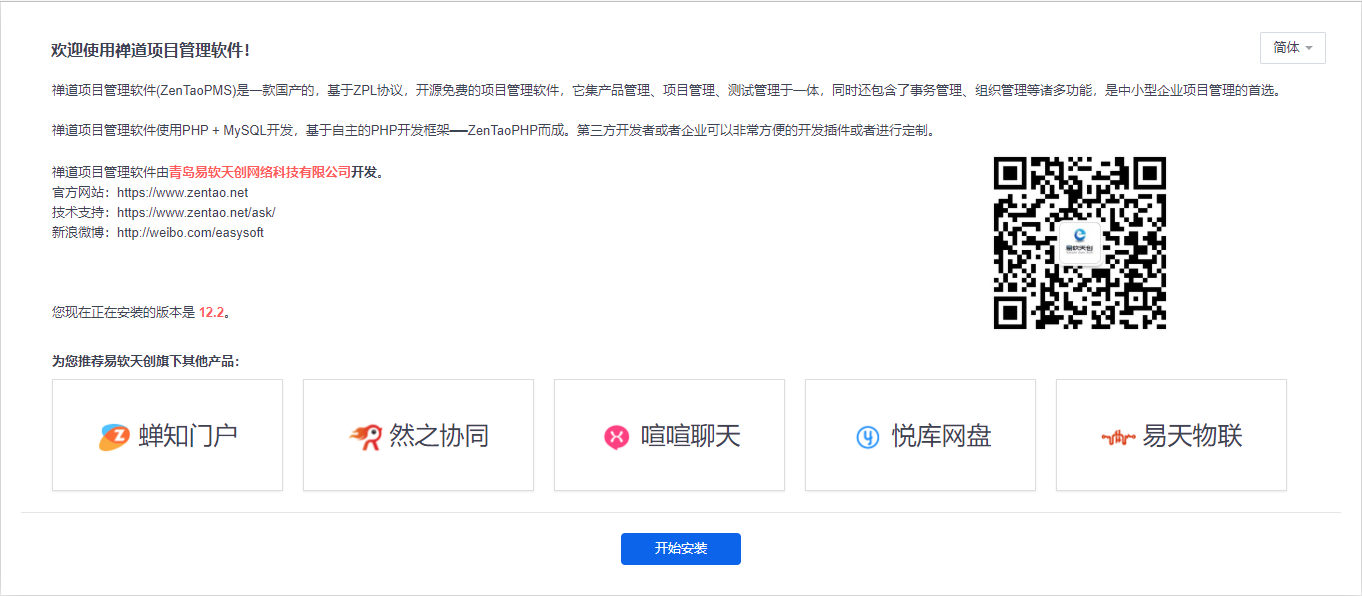The height and width of the screenshot is (596, 1362).
Task: Visit the official site https://www.zentao.net
Action: coord(182,192)
